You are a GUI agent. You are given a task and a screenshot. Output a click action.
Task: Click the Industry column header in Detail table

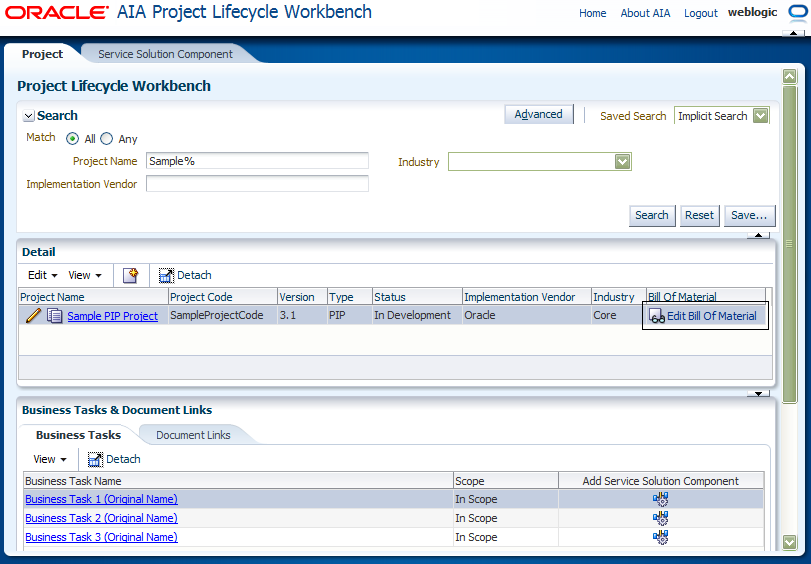point(619,297)
